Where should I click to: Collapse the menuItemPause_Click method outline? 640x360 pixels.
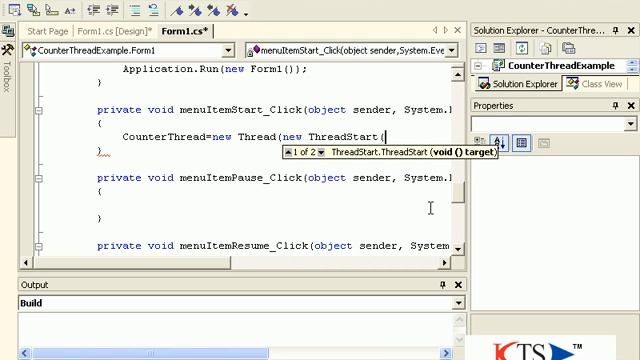tap(39, 178)
